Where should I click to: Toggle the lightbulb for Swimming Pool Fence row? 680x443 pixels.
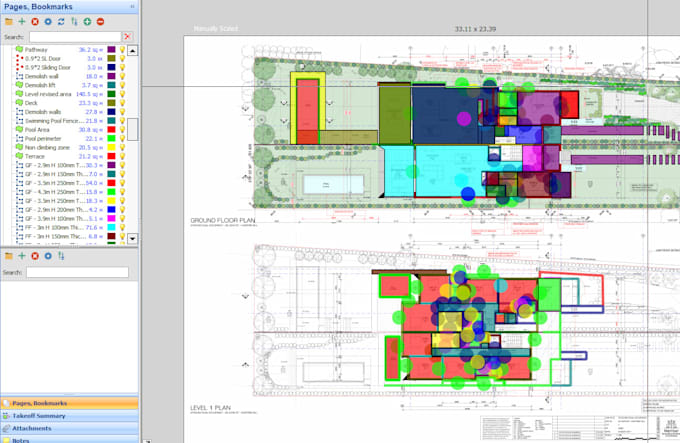tap(123, 121)
